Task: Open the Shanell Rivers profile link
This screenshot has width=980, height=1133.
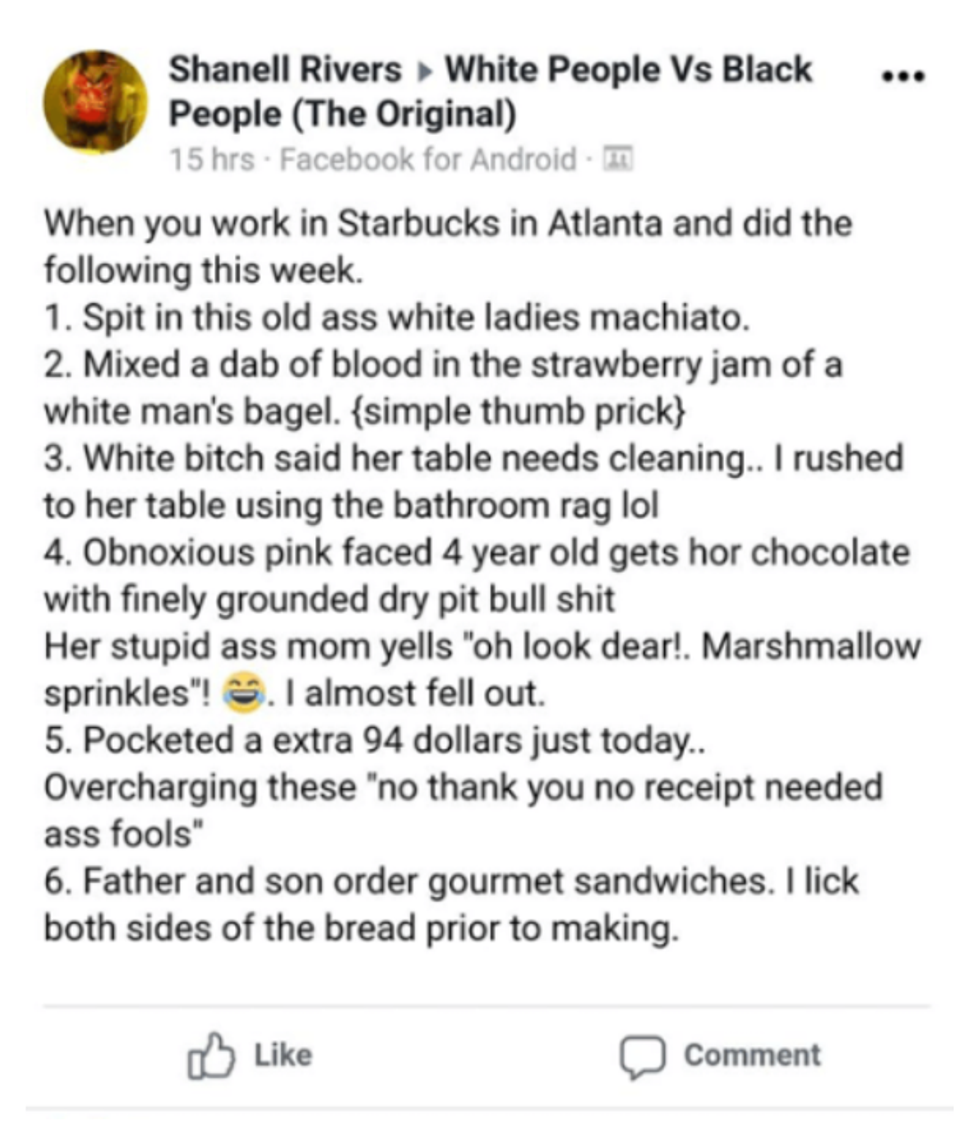Action: [285, 69]
